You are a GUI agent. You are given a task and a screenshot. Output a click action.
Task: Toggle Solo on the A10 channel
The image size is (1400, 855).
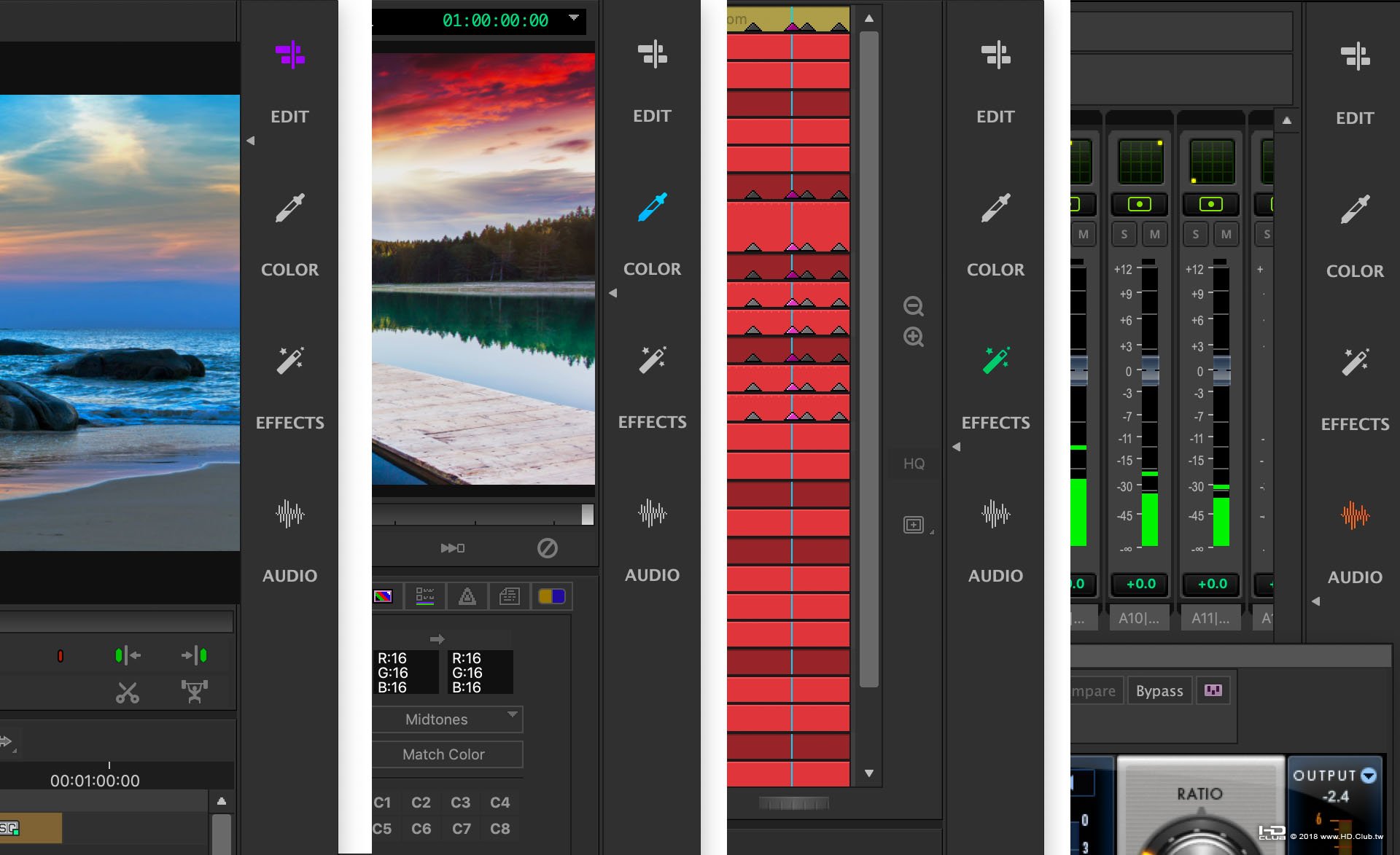coord(1124,235)
